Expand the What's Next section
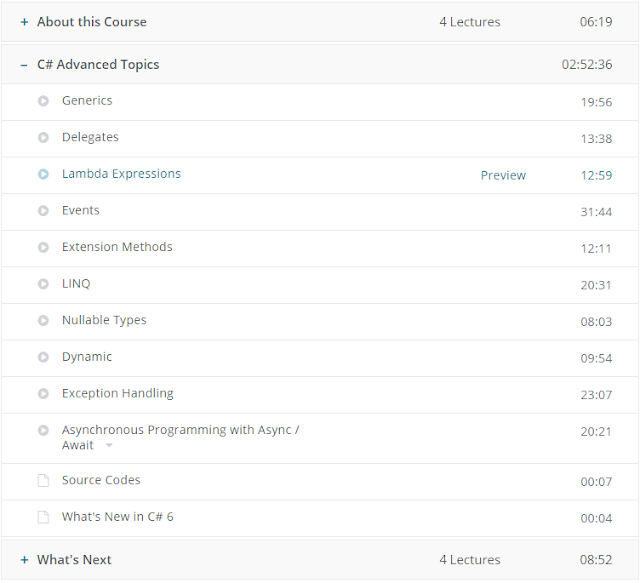Image resolution: width=640 pixels, height=583 pixels. coord(24,560)
